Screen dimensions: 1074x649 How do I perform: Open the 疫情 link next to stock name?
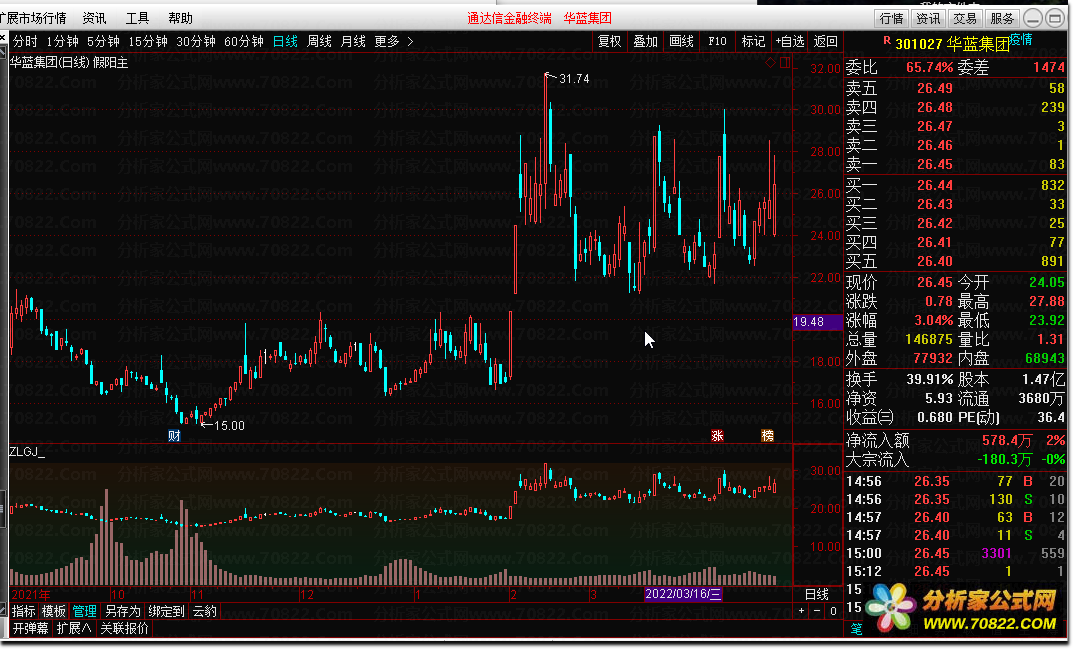[x=1021, y=40]
